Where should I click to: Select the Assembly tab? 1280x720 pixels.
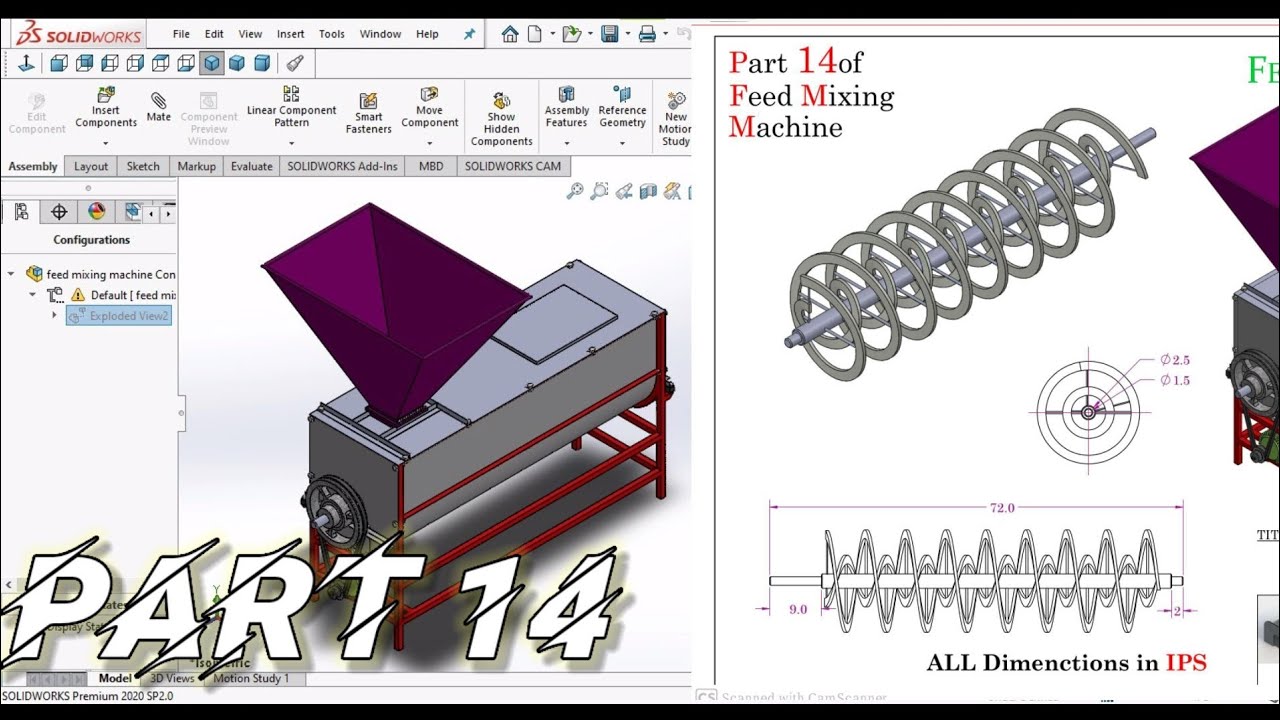point(33,166)
